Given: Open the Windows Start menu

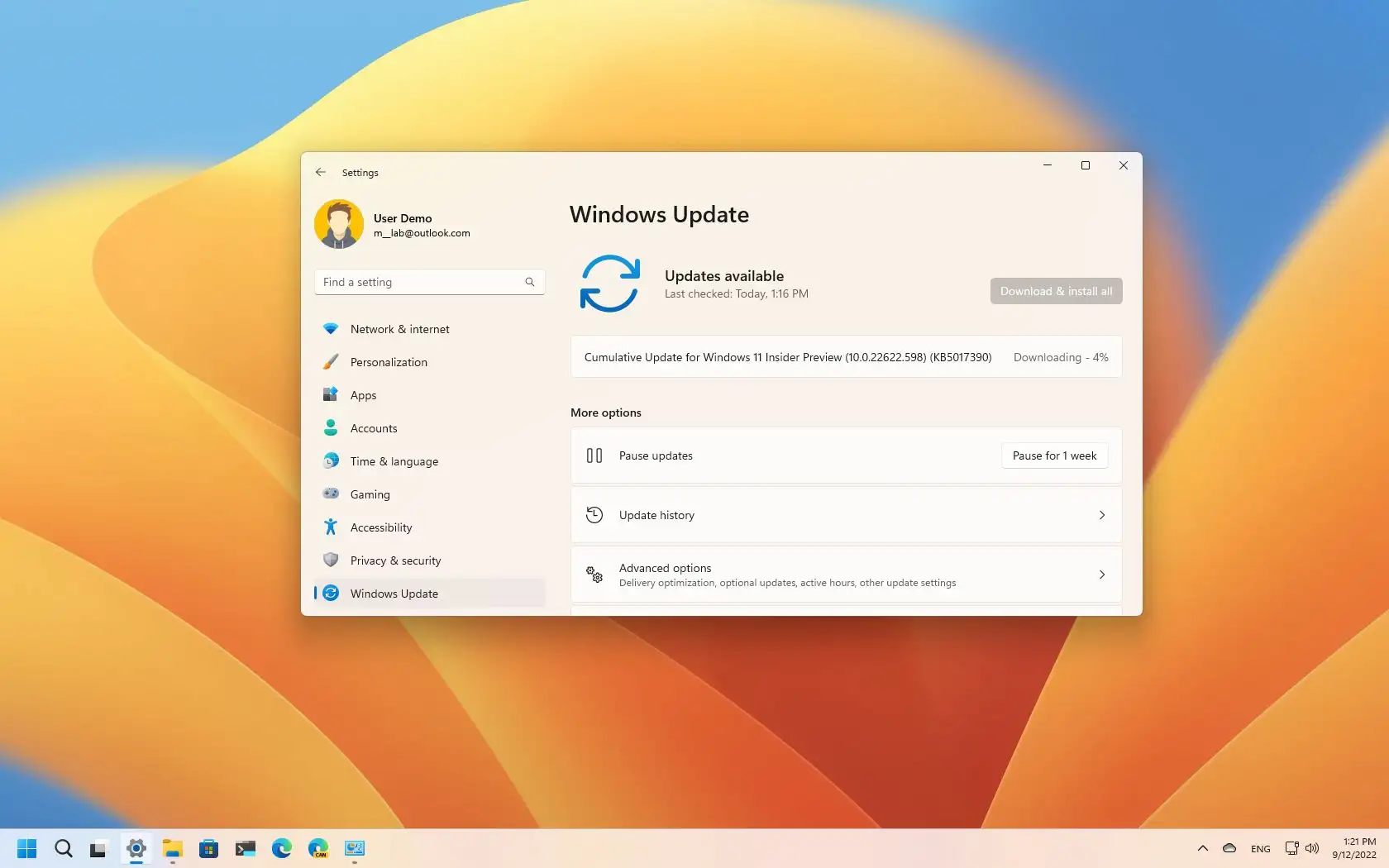Looking at the screenshot, I should [27, 848].
